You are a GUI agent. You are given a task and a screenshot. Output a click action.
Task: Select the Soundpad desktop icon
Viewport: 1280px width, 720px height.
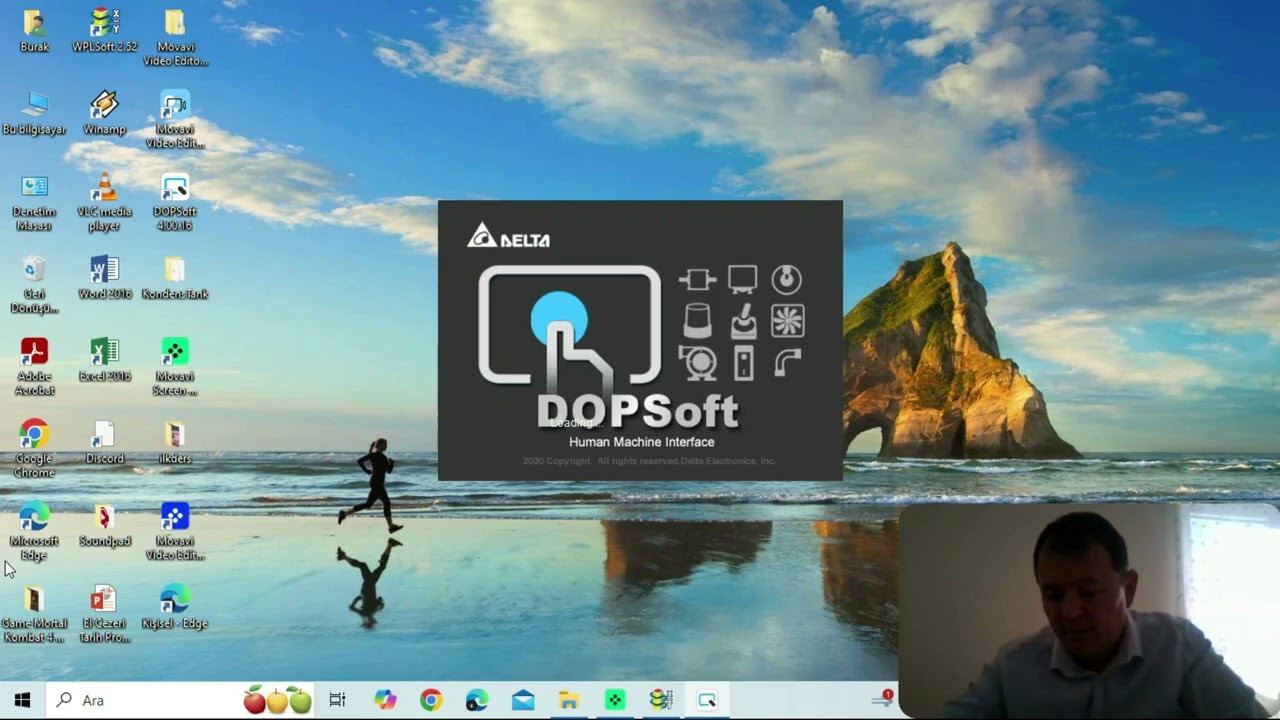pos(104,525)
